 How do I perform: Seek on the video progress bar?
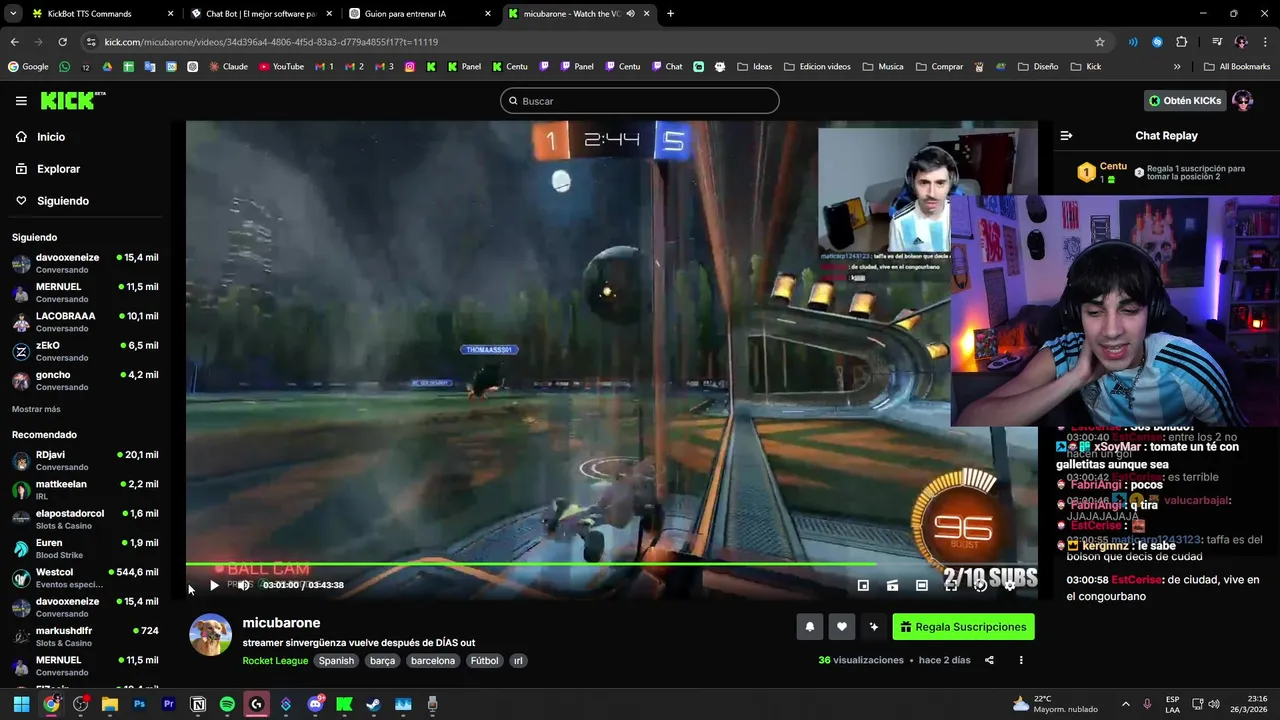point(611,564)
